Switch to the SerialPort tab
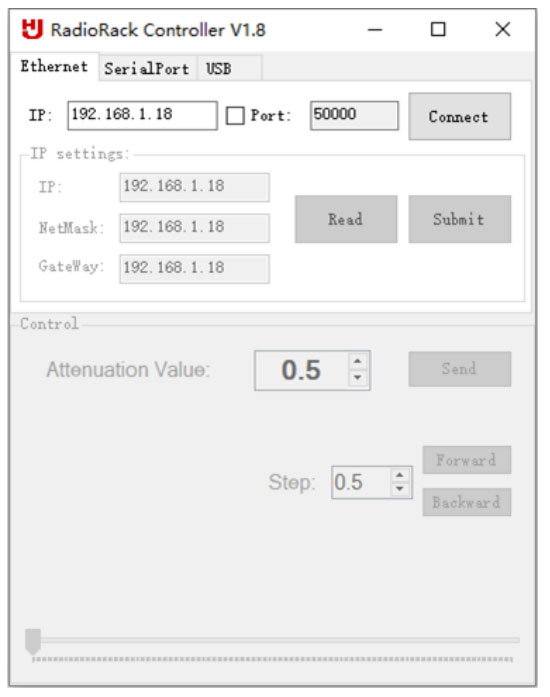The height and width of the screenshot is (697, 550). tap(147, 68)
